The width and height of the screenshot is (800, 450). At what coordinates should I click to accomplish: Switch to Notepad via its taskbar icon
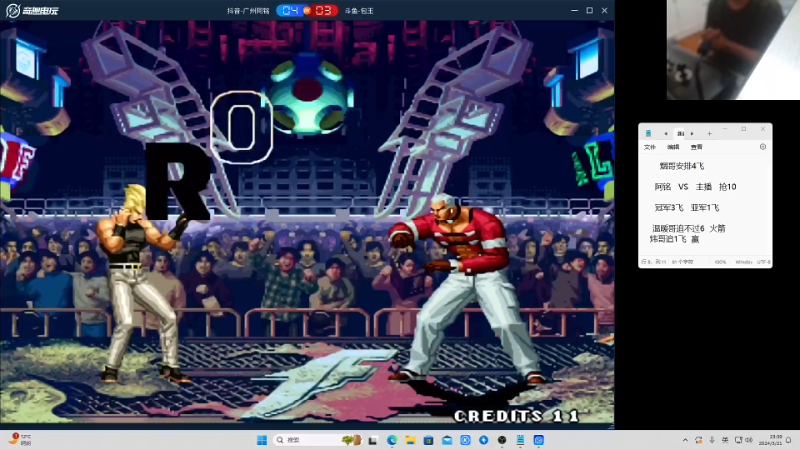pos(520,440)
